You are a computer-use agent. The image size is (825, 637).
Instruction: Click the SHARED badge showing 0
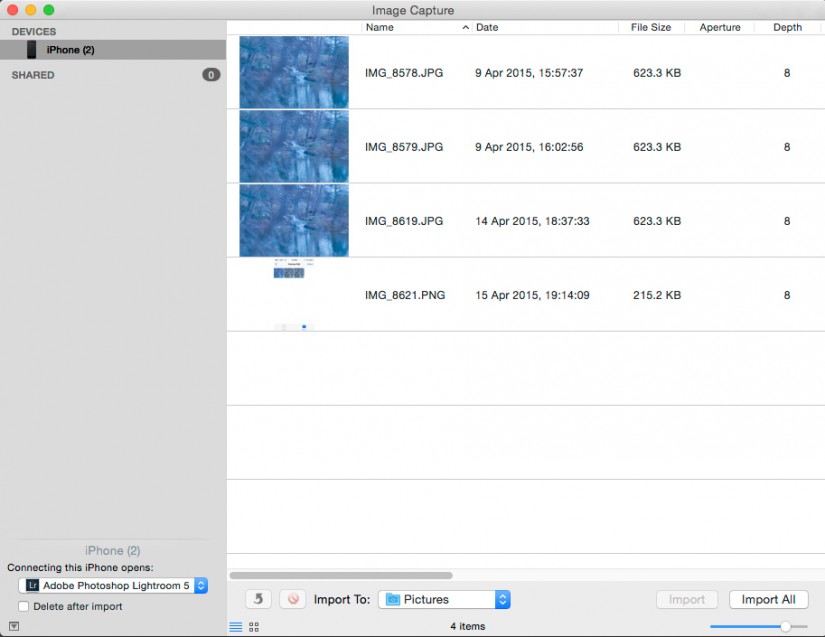(211, 74)
